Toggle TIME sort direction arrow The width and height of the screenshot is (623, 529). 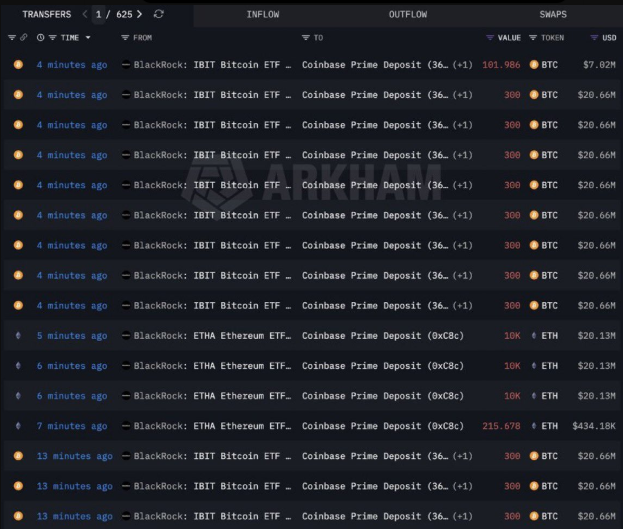88,38
